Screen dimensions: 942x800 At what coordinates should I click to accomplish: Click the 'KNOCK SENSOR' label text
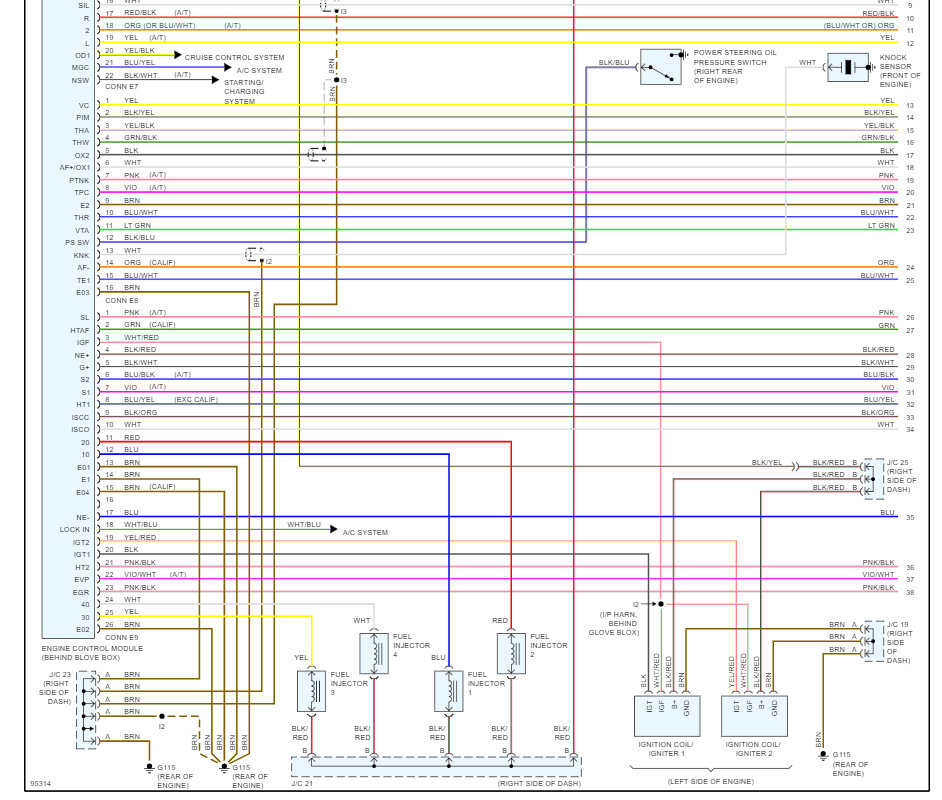pos(895,62)
